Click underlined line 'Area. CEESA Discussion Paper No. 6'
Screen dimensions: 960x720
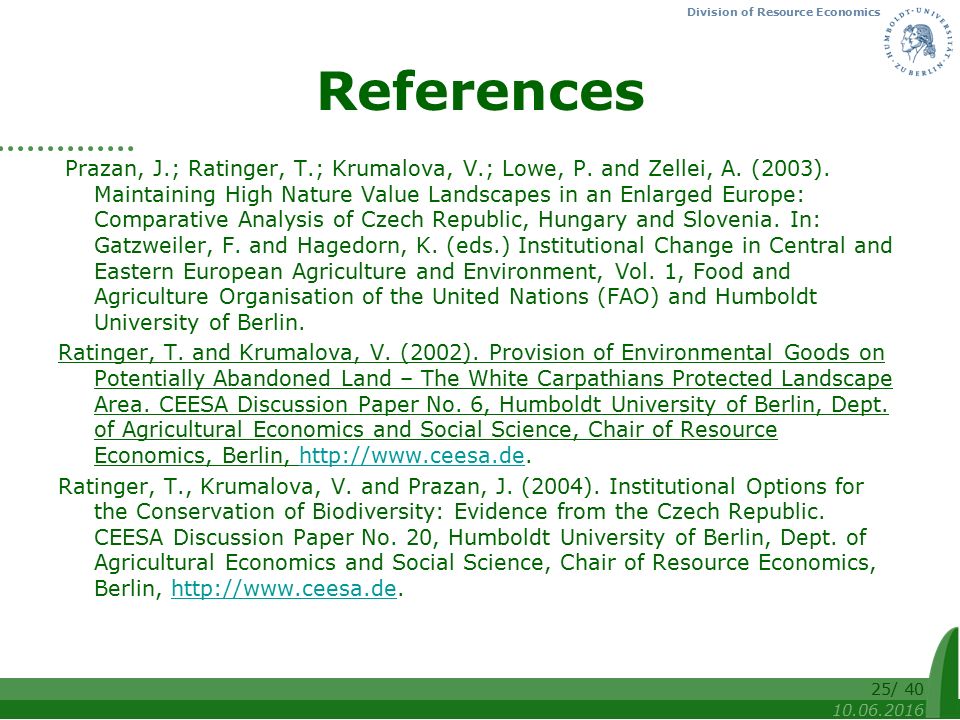(491, 404)
